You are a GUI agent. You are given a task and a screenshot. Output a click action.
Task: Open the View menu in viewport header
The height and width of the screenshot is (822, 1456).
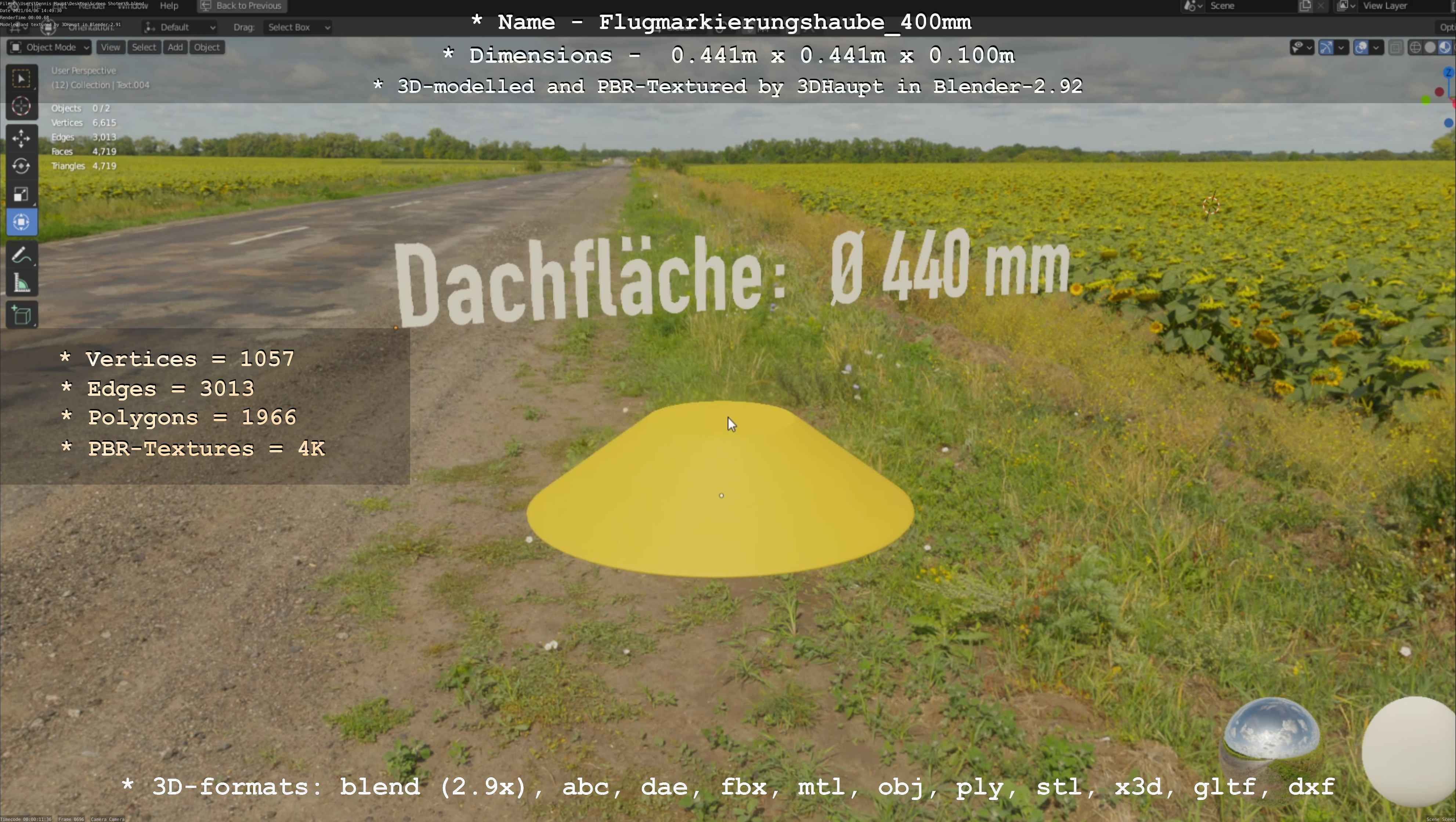point(110,47)
